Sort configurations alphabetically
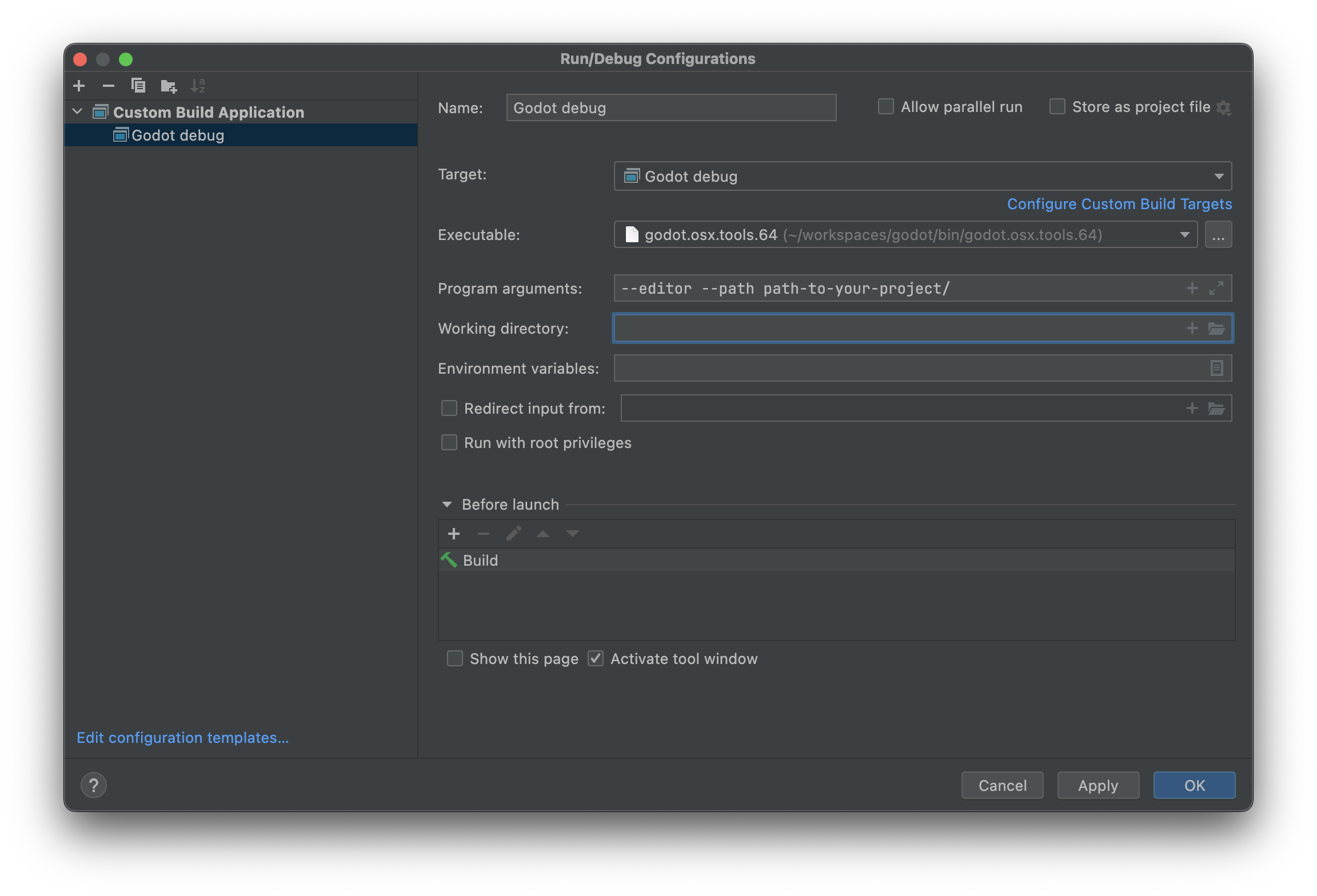 click(199, 86)
